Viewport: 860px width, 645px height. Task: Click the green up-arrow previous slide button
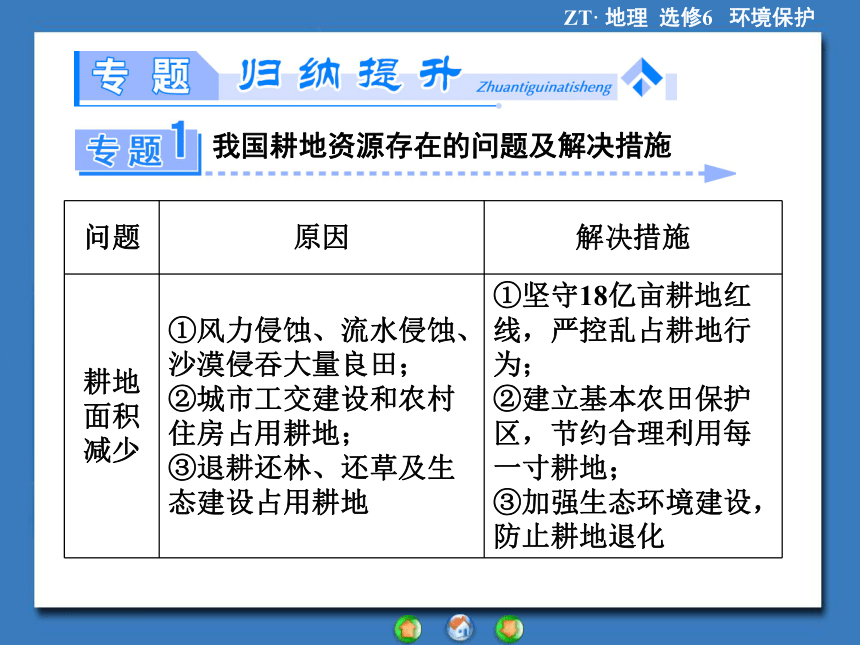click(408, 629)
